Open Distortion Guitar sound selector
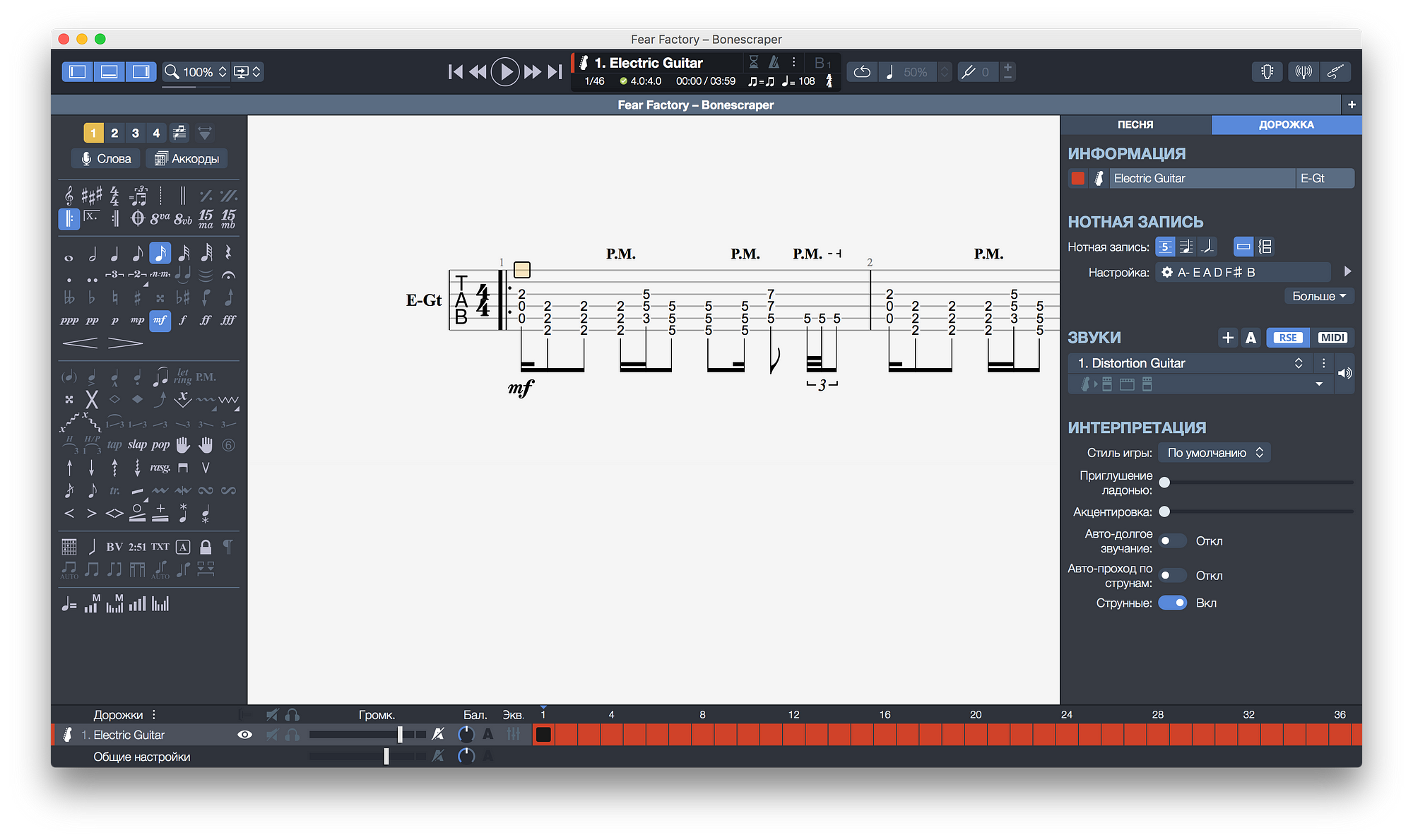 coord(1190,363)
